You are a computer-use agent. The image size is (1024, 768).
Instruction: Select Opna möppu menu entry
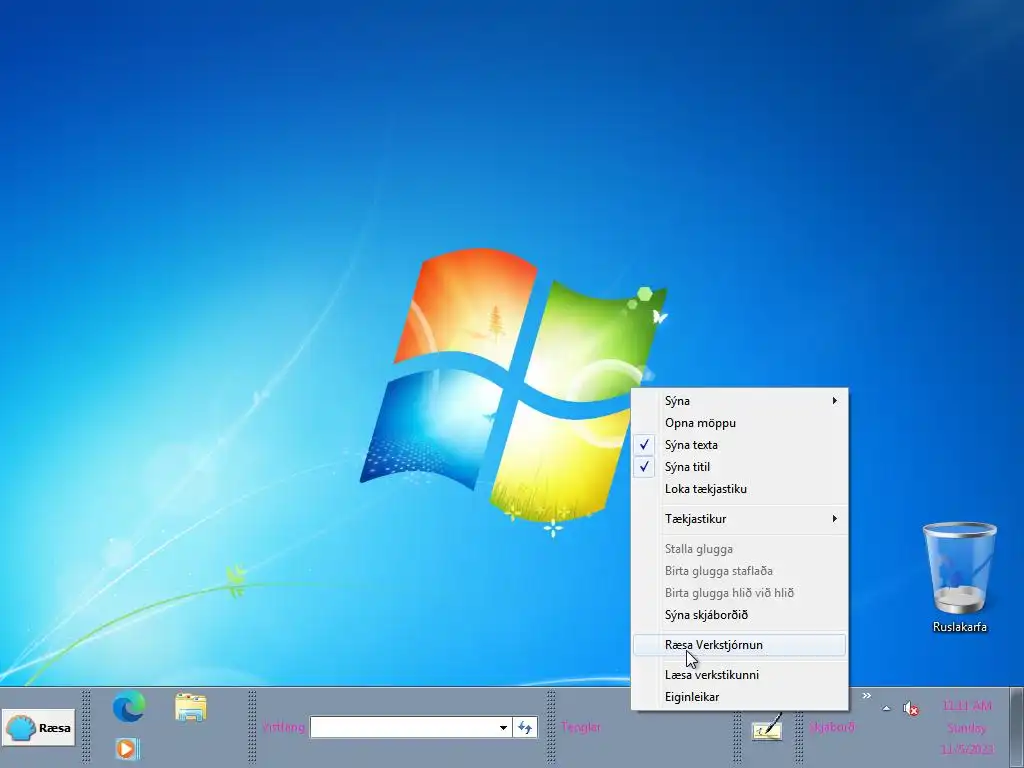(739, 423)
